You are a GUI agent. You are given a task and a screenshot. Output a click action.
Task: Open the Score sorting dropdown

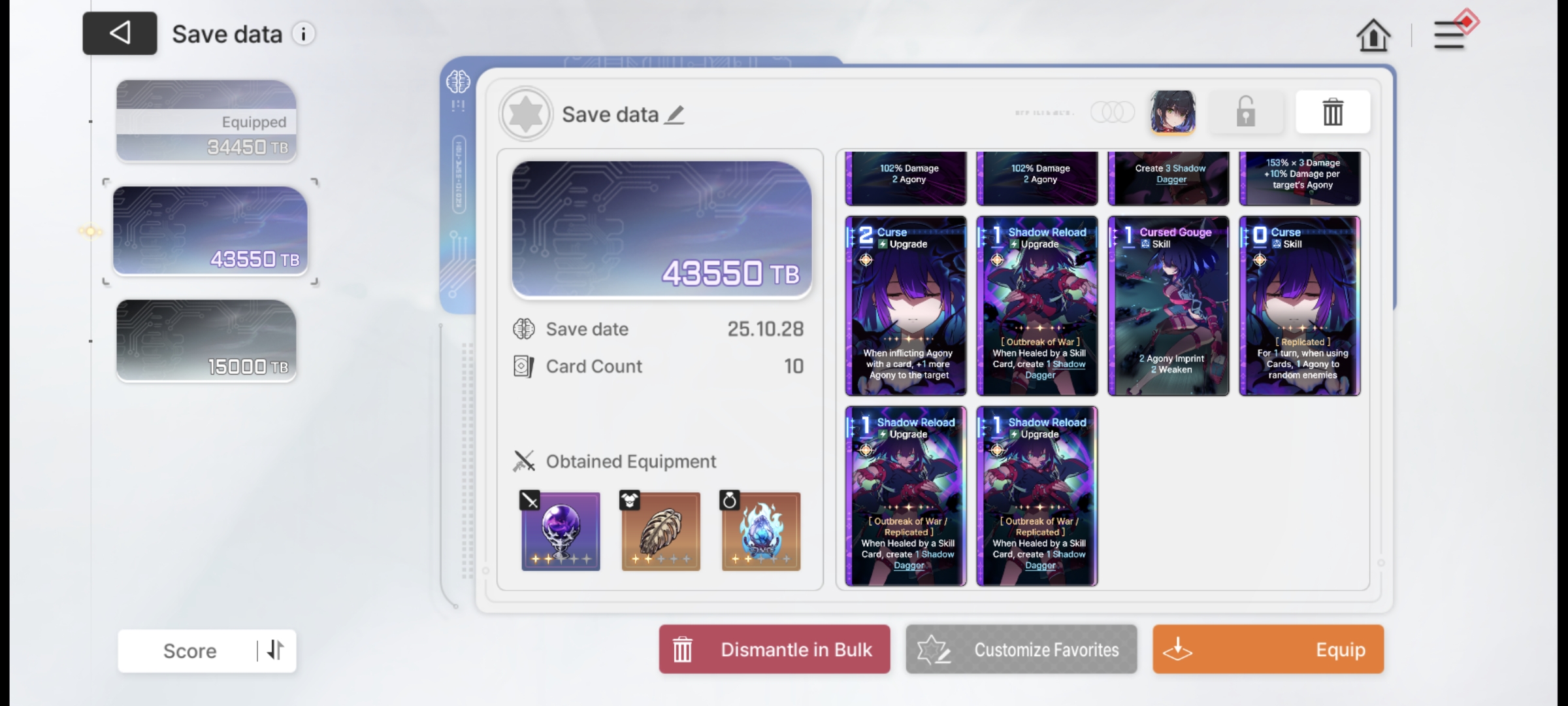point(189,651)
